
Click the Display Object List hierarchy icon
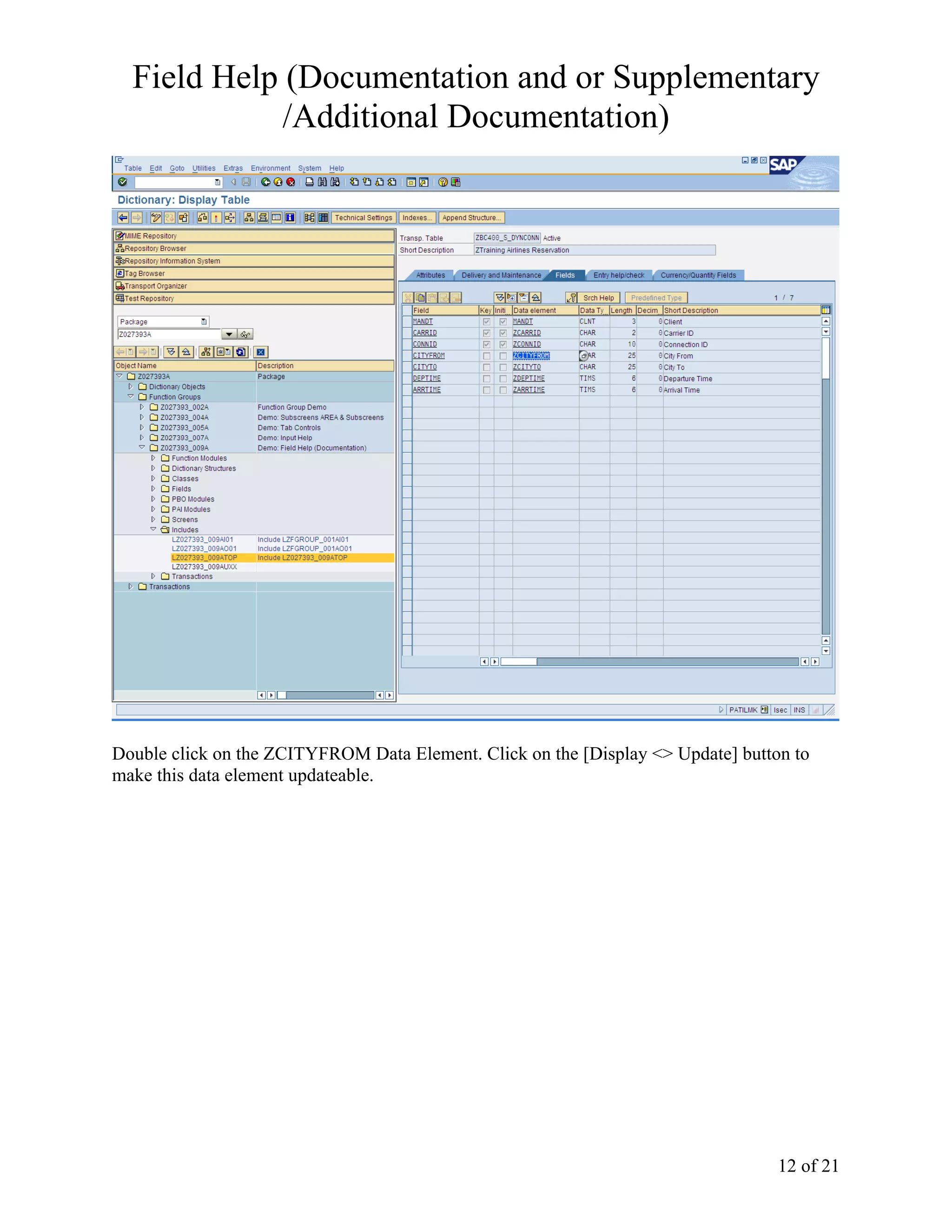click(x=249, y=218)
